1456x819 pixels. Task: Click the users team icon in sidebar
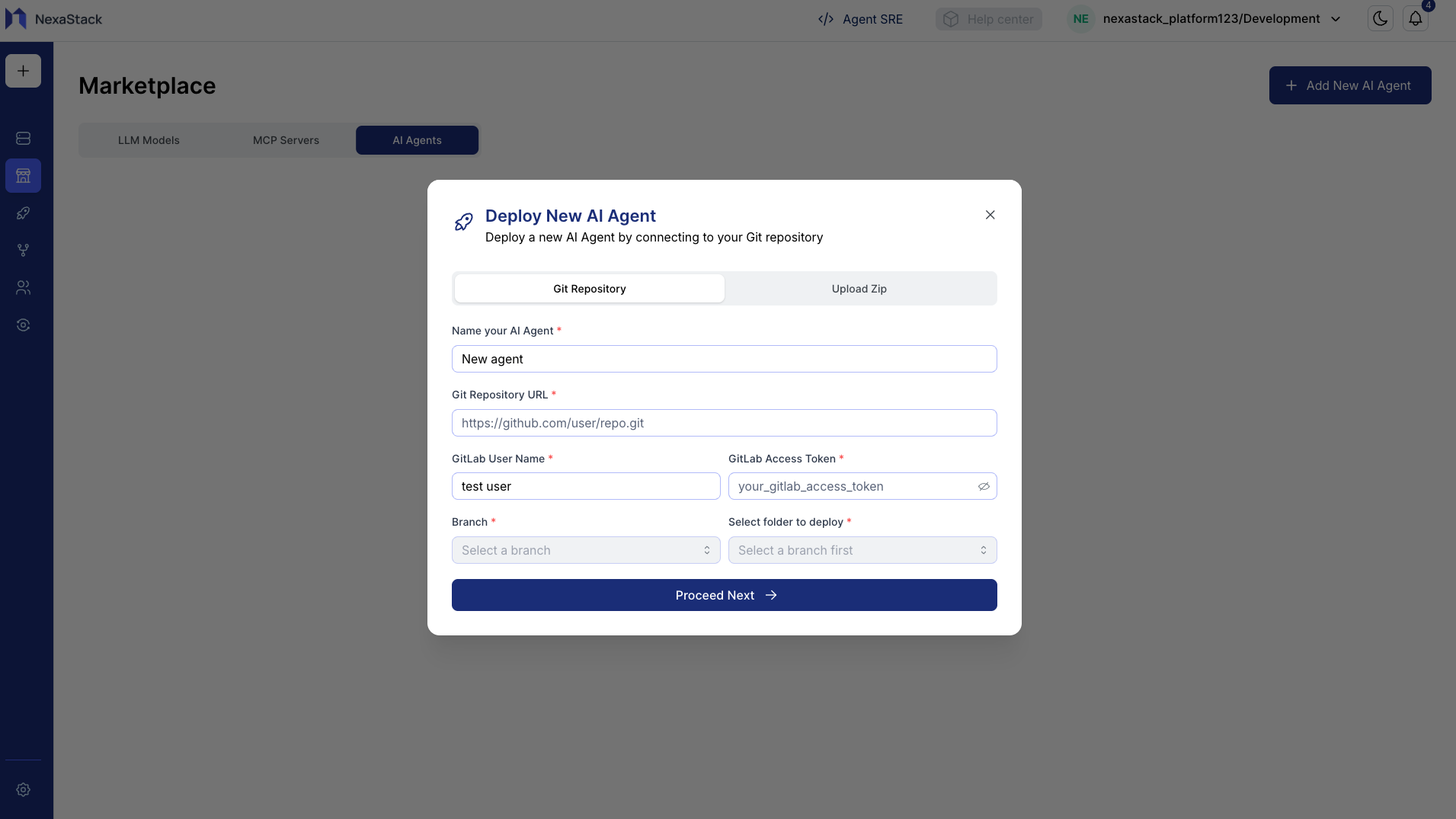pyautogui.click(x=23, y=287)
